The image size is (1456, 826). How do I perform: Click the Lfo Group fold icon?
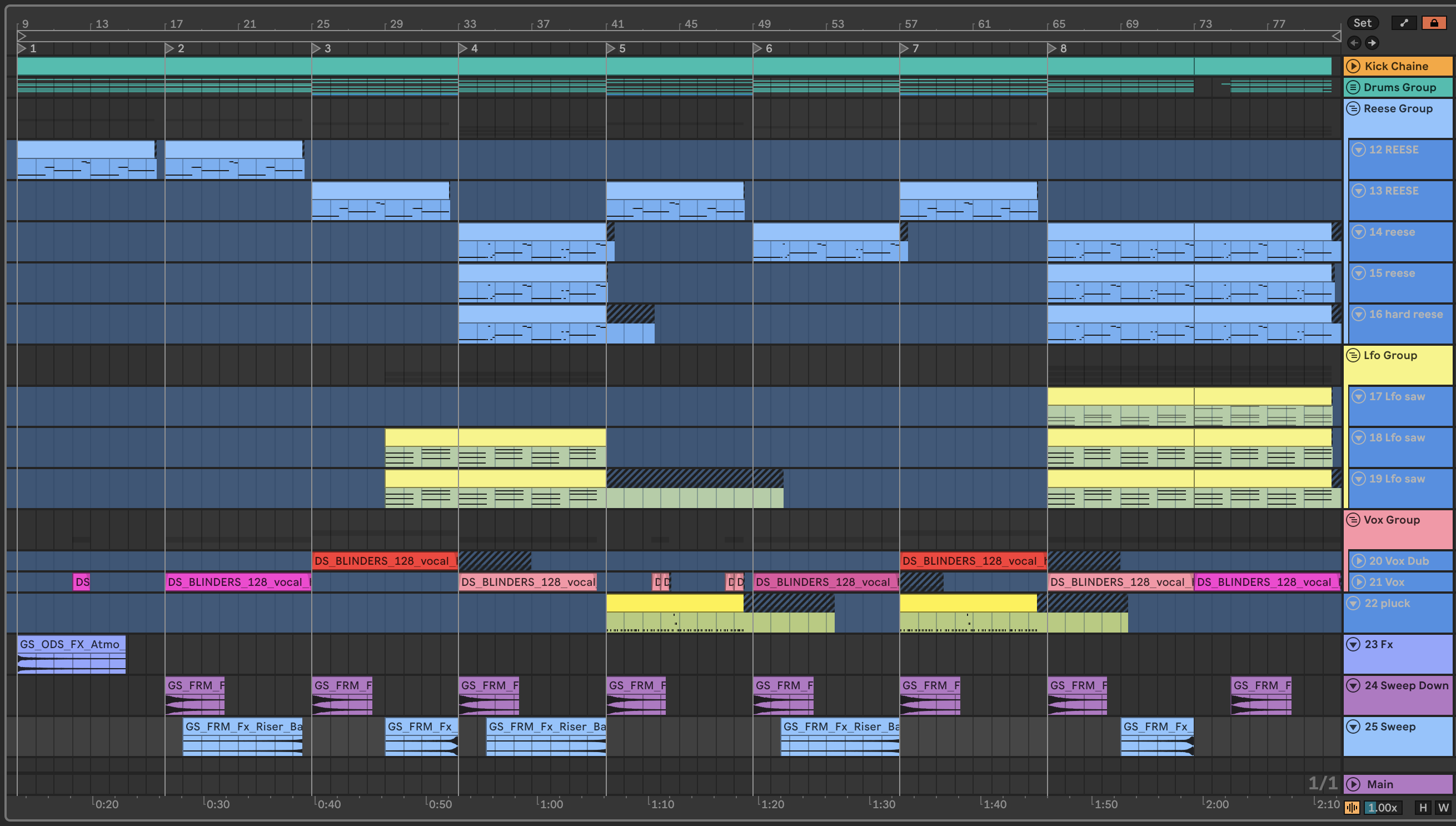click(1353, 355)
